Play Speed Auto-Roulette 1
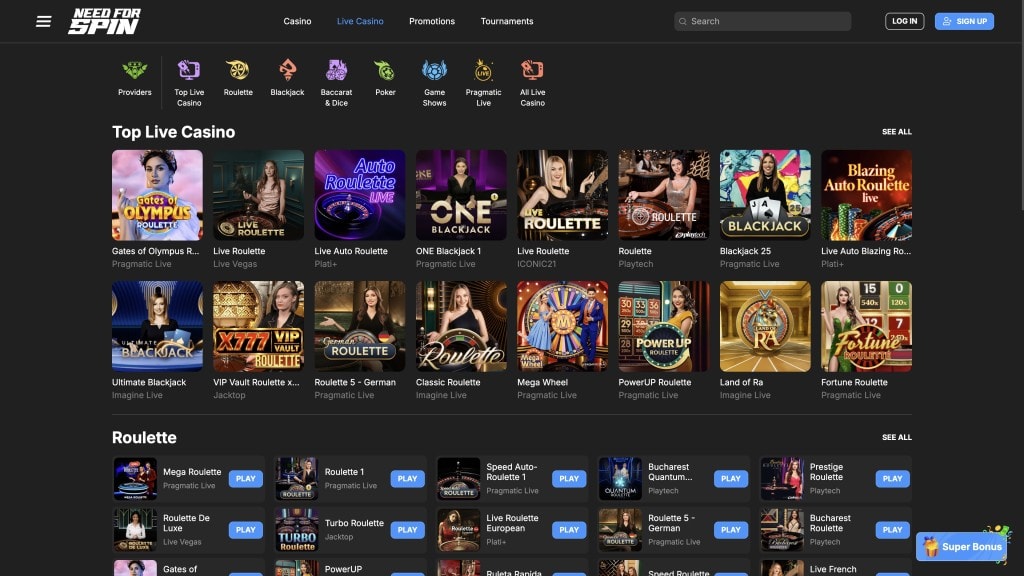 [569, 479]
